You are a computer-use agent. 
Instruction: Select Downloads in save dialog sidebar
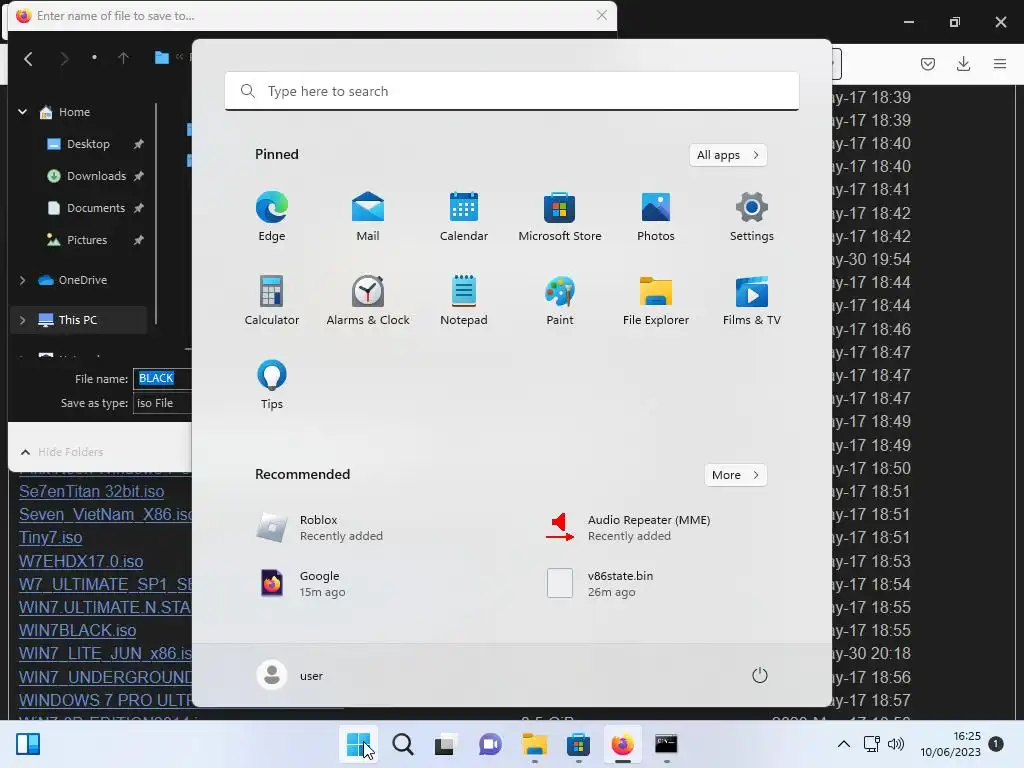coord(96,176)
